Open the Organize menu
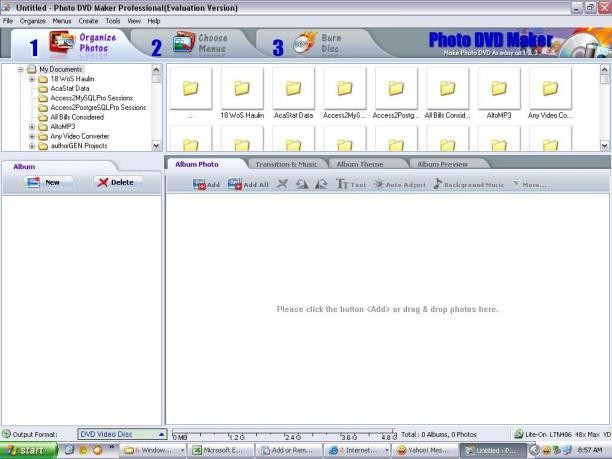The image size is (612, 459). coord(32,21)
